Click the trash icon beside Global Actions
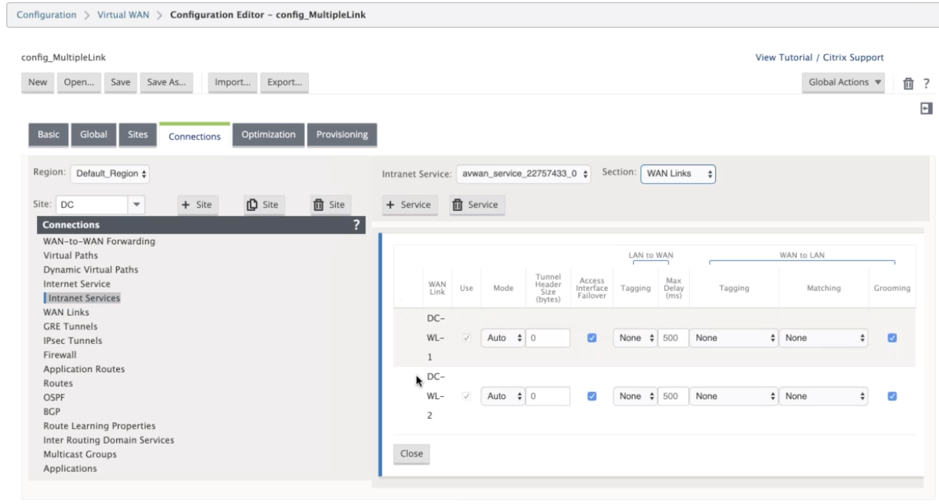Image resolution: width=939 pixels, height=504 pixels. 908,83
